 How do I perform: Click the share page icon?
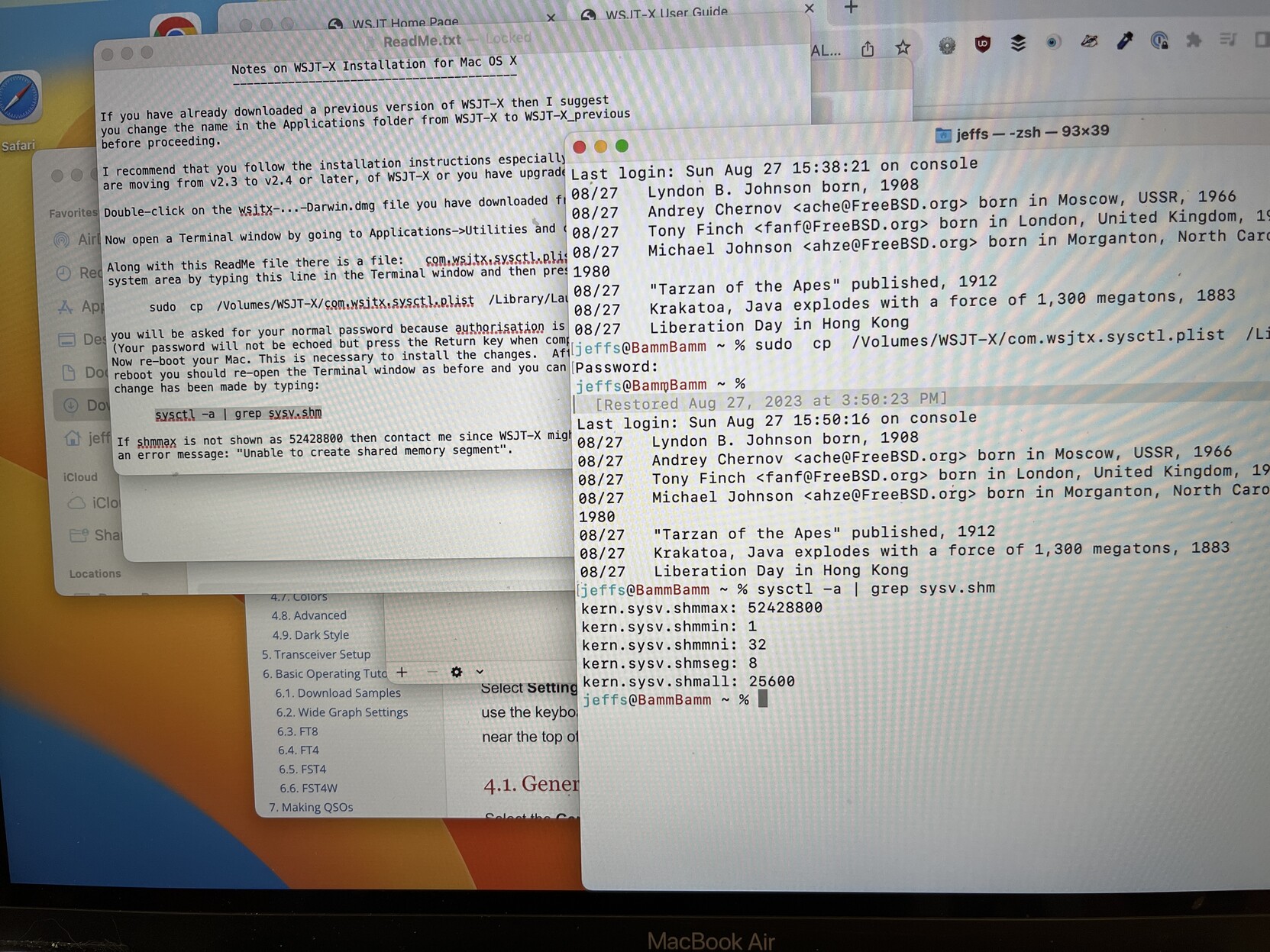click(x=868, y=50)
